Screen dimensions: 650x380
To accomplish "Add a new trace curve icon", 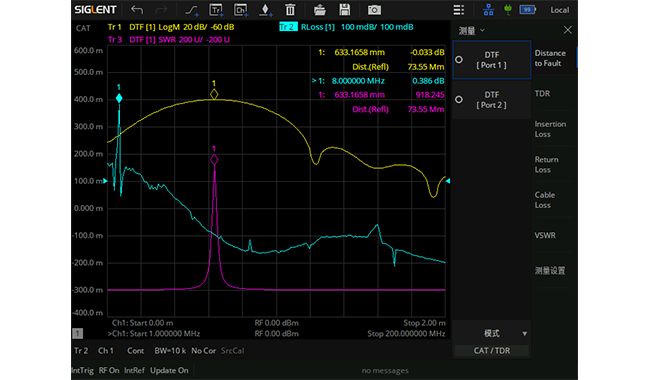I will coord(192,10).
